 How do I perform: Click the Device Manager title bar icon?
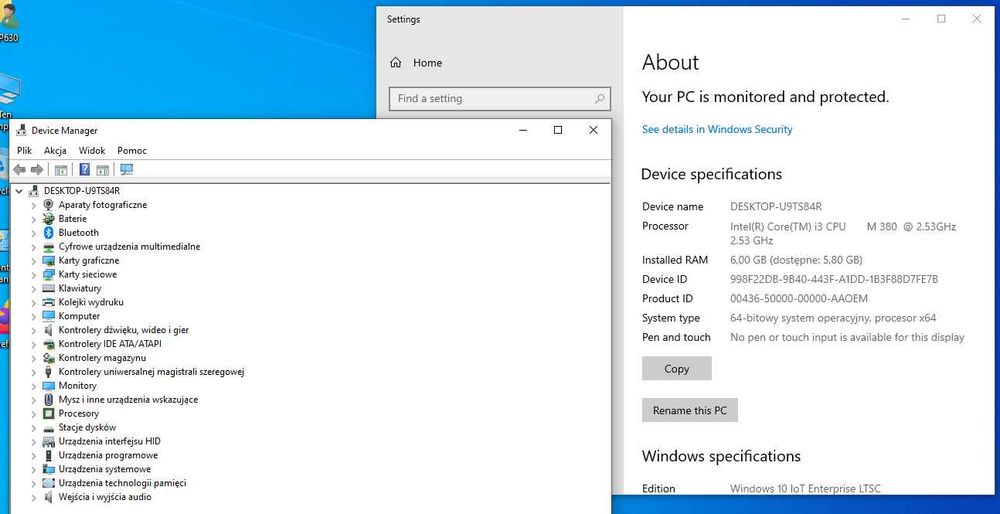point(21,130)
